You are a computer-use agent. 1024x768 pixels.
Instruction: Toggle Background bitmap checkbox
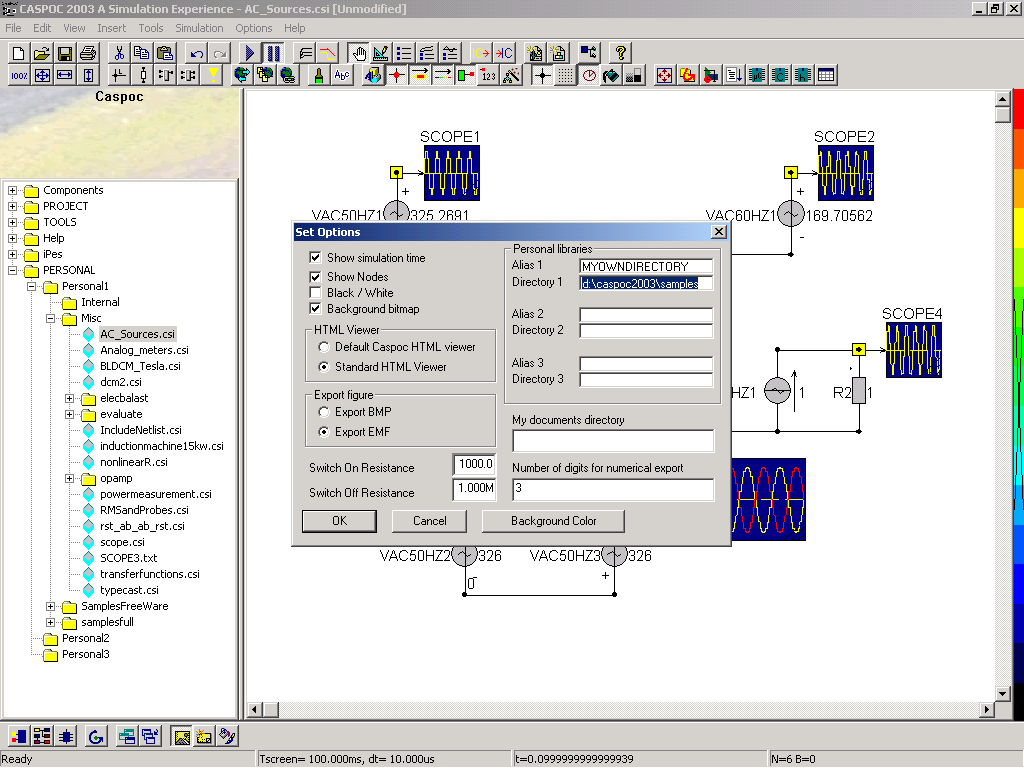click(x=315, y=308)
